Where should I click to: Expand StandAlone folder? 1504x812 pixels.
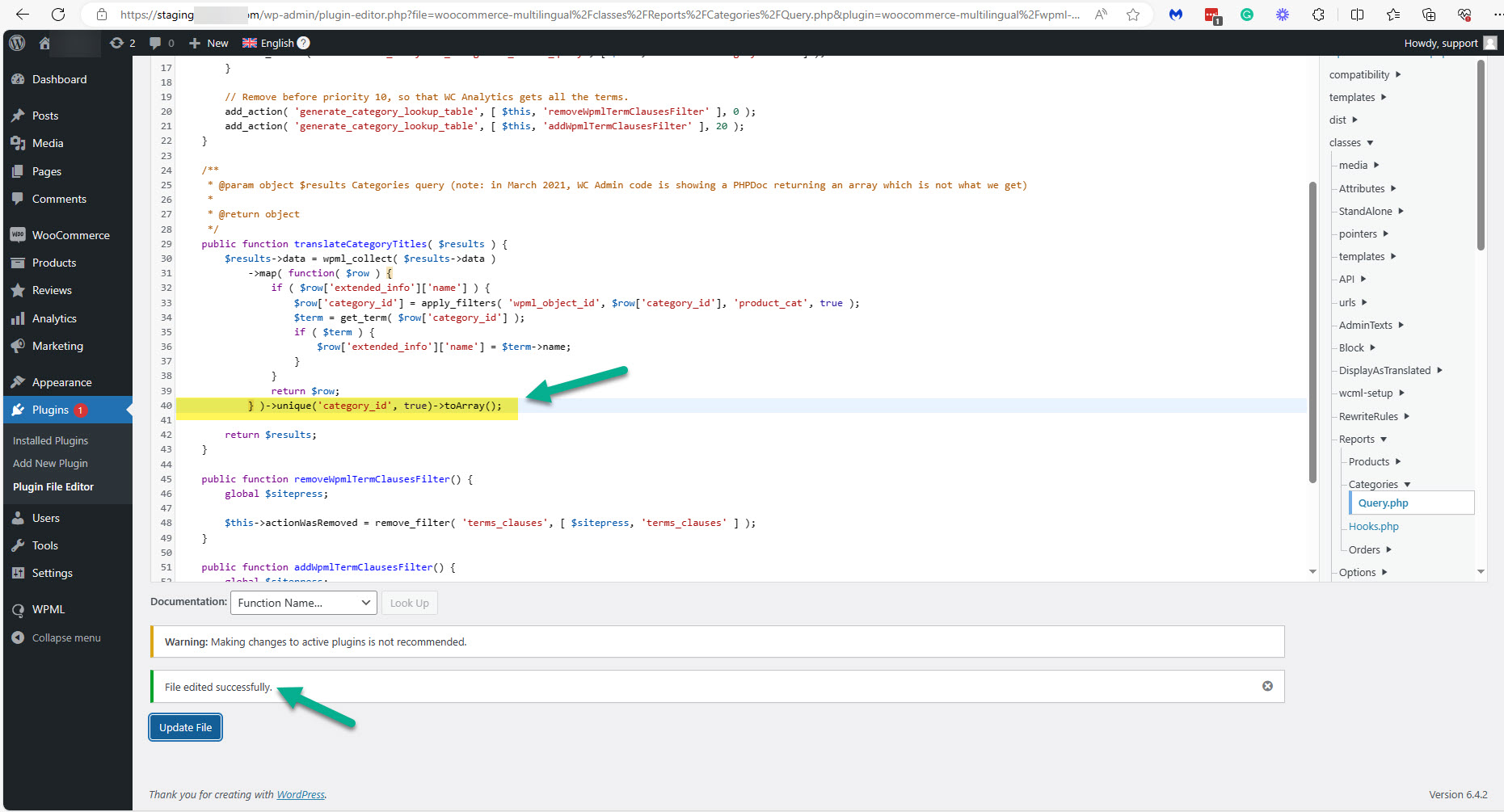1371,211
